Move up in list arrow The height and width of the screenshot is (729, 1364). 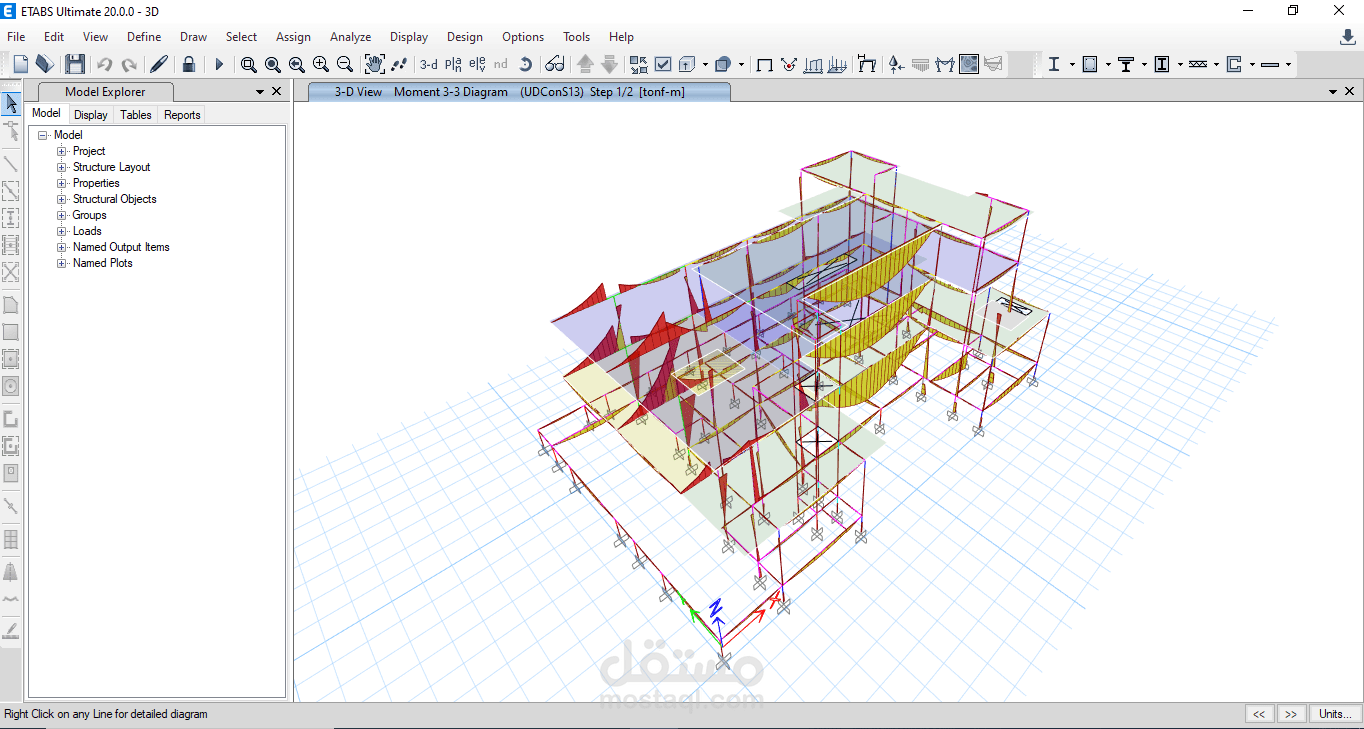click(585, 64)
